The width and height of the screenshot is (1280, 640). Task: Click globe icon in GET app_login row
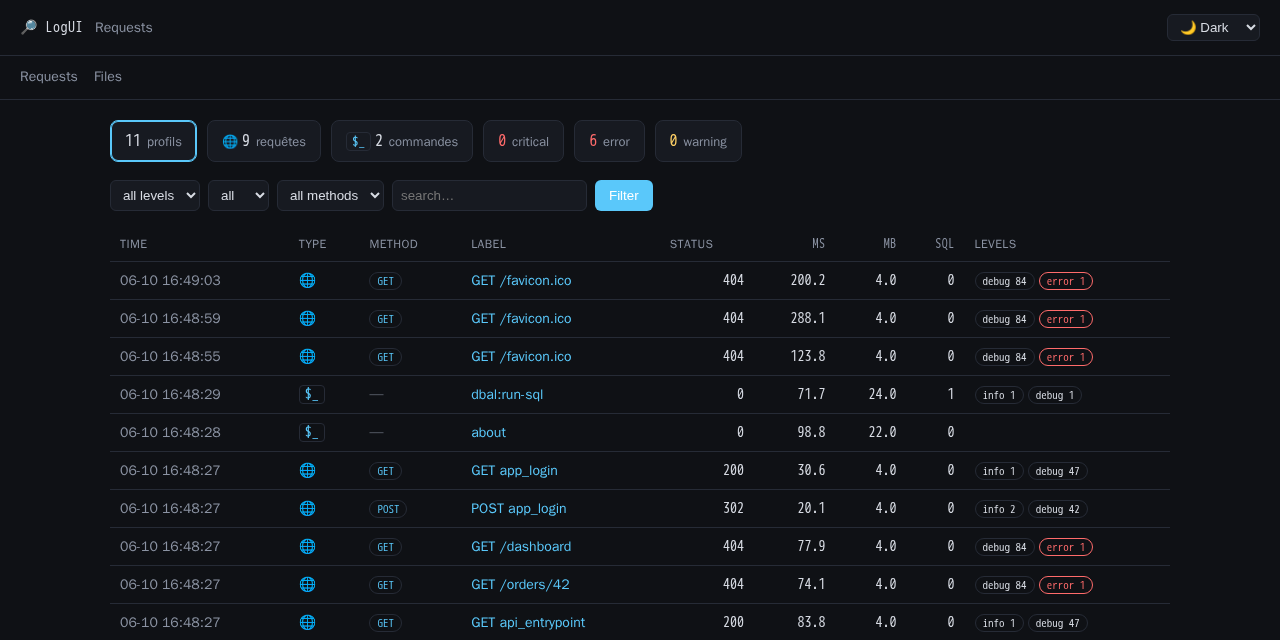pyautogui.click(x=307, y=470)
